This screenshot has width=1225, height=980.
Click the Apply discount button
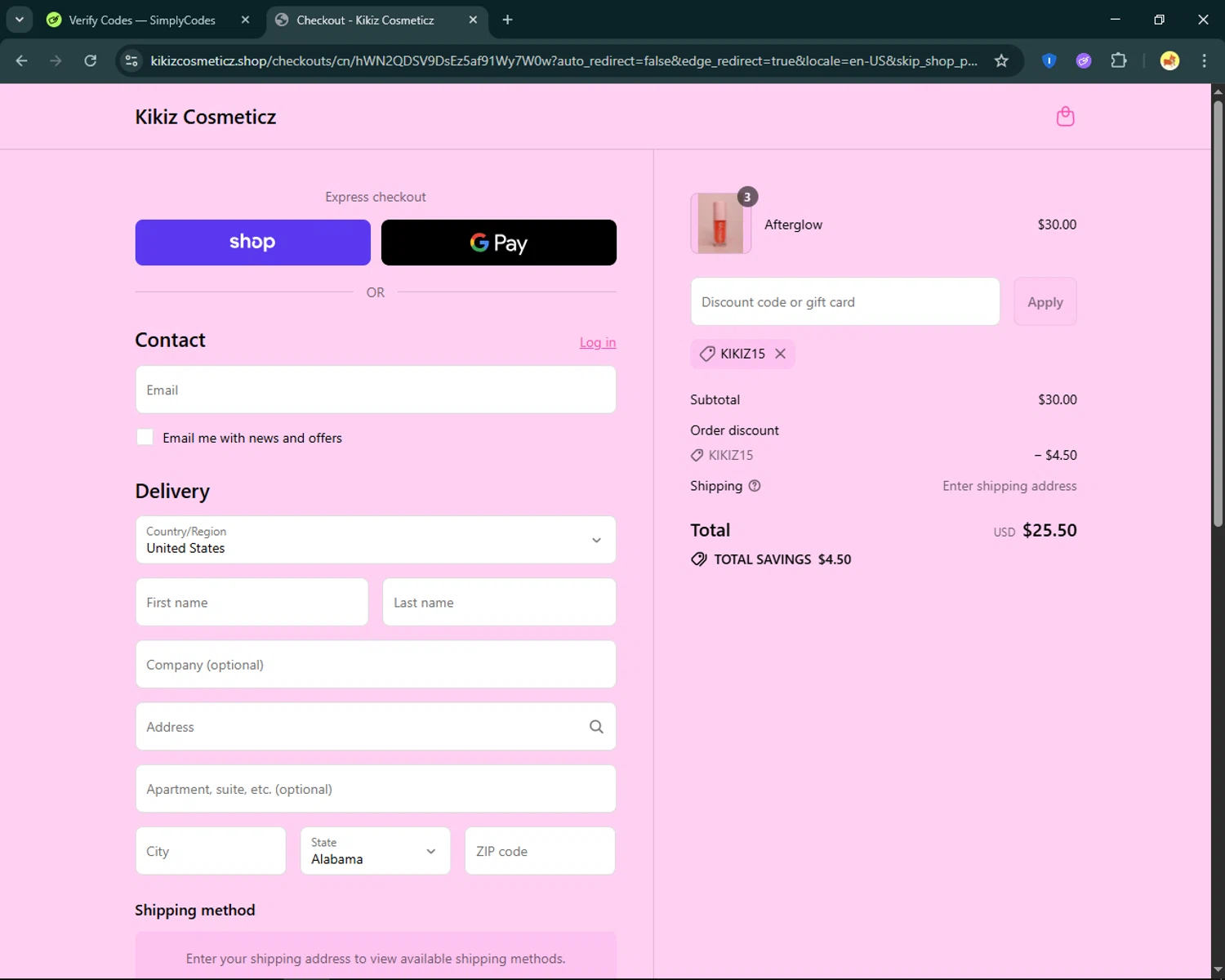tap(1045, 302)
